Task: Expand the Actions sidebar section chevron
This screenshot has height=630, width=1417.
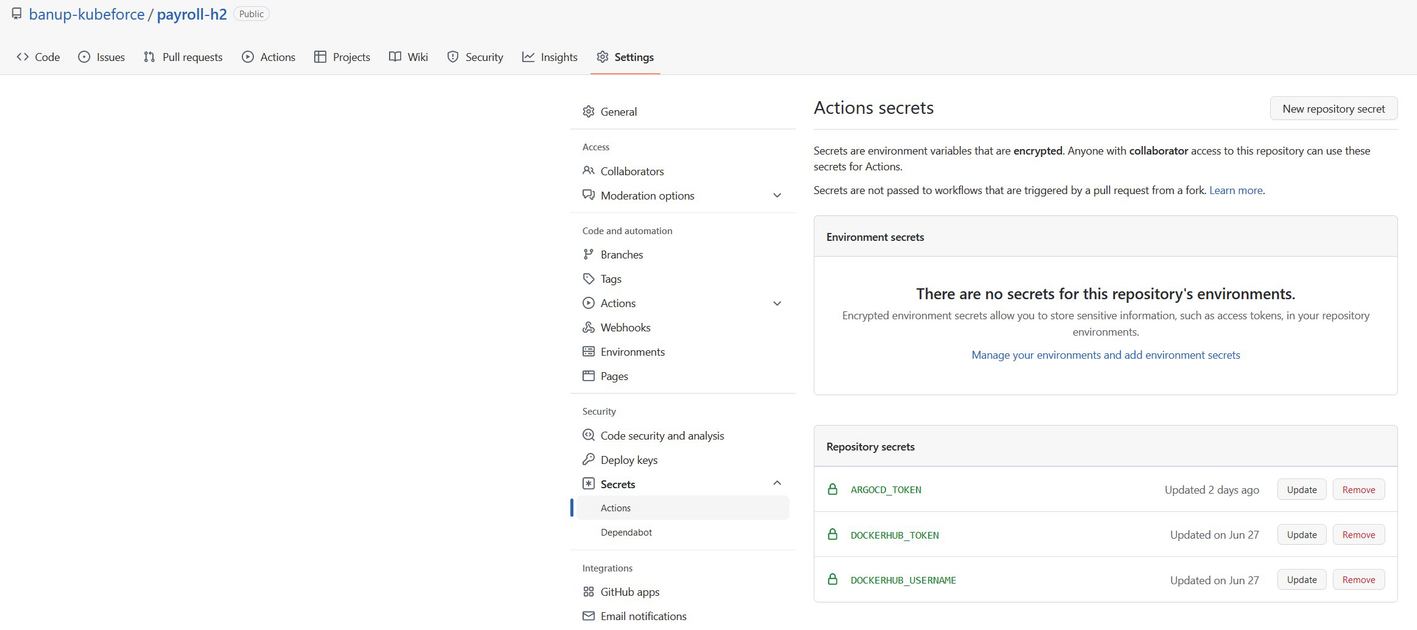Action: (777, 304)
